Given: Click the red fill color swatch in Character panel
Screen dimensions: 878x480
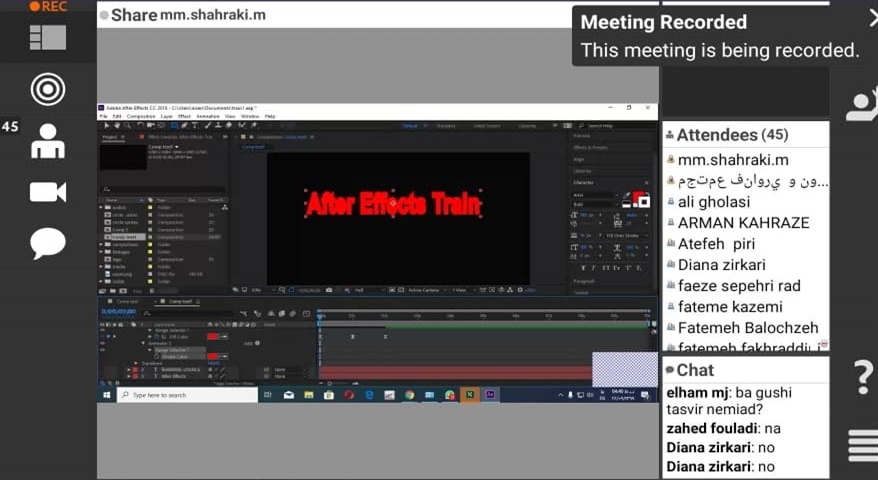Looking at the screenshot, I should point(637,196).
